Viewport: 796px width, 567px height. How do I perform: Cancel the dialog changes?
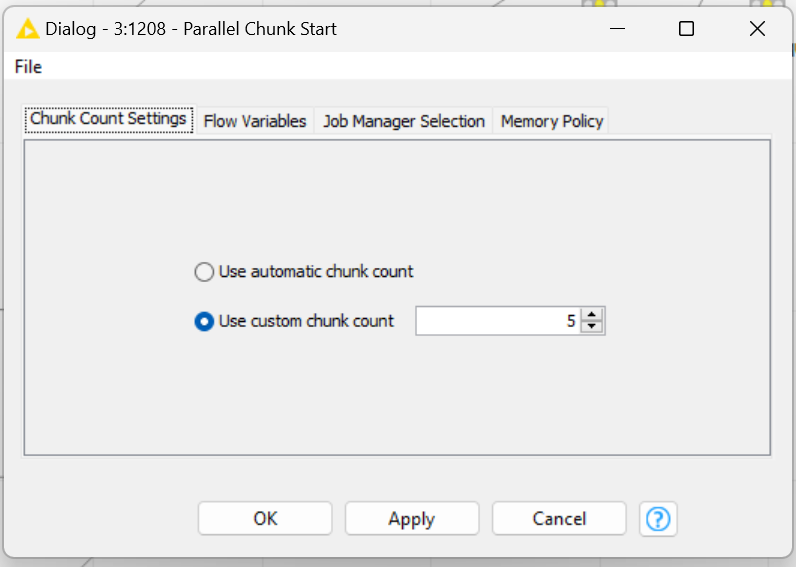point(559,518)
